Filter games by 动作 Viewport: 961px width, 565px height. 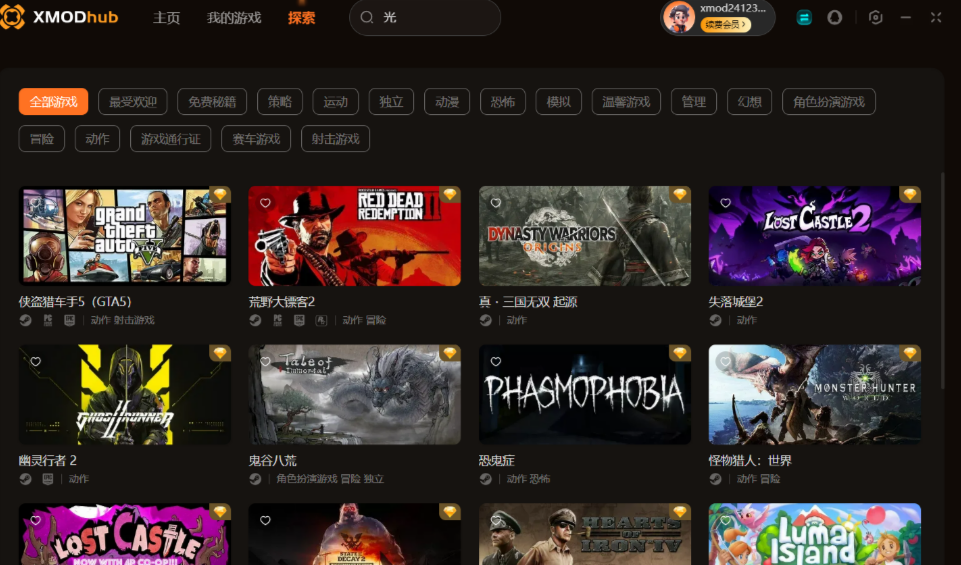tap(97, 138)
